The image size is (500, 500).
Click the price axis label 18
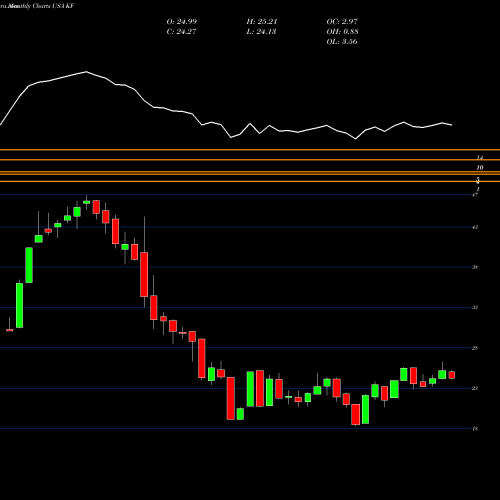coord(475,429)
